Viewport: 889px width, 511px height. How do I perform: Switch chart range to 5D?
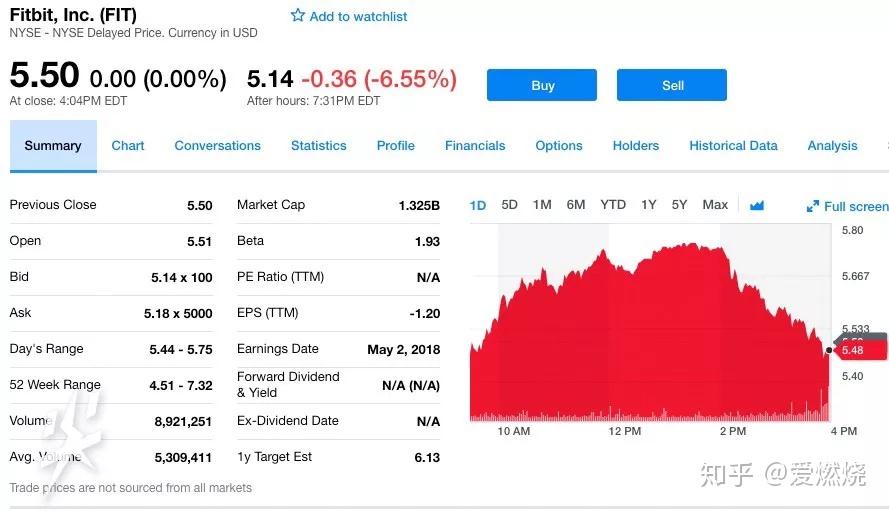509,205
